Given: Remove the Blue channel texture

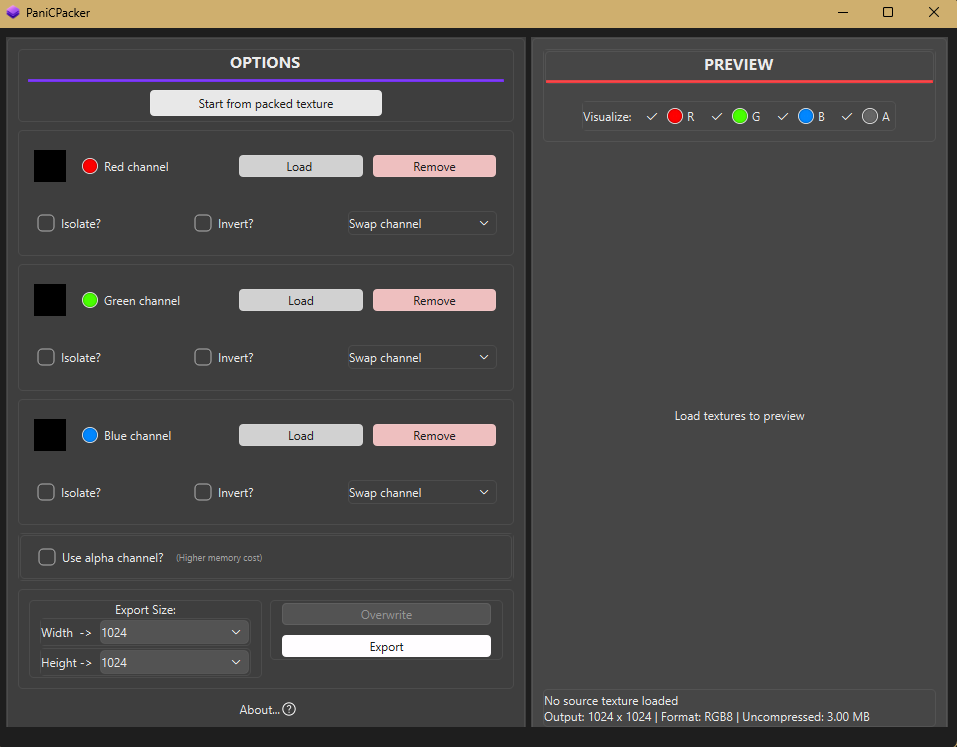Looking at the screenshot, I should (434, 435).
